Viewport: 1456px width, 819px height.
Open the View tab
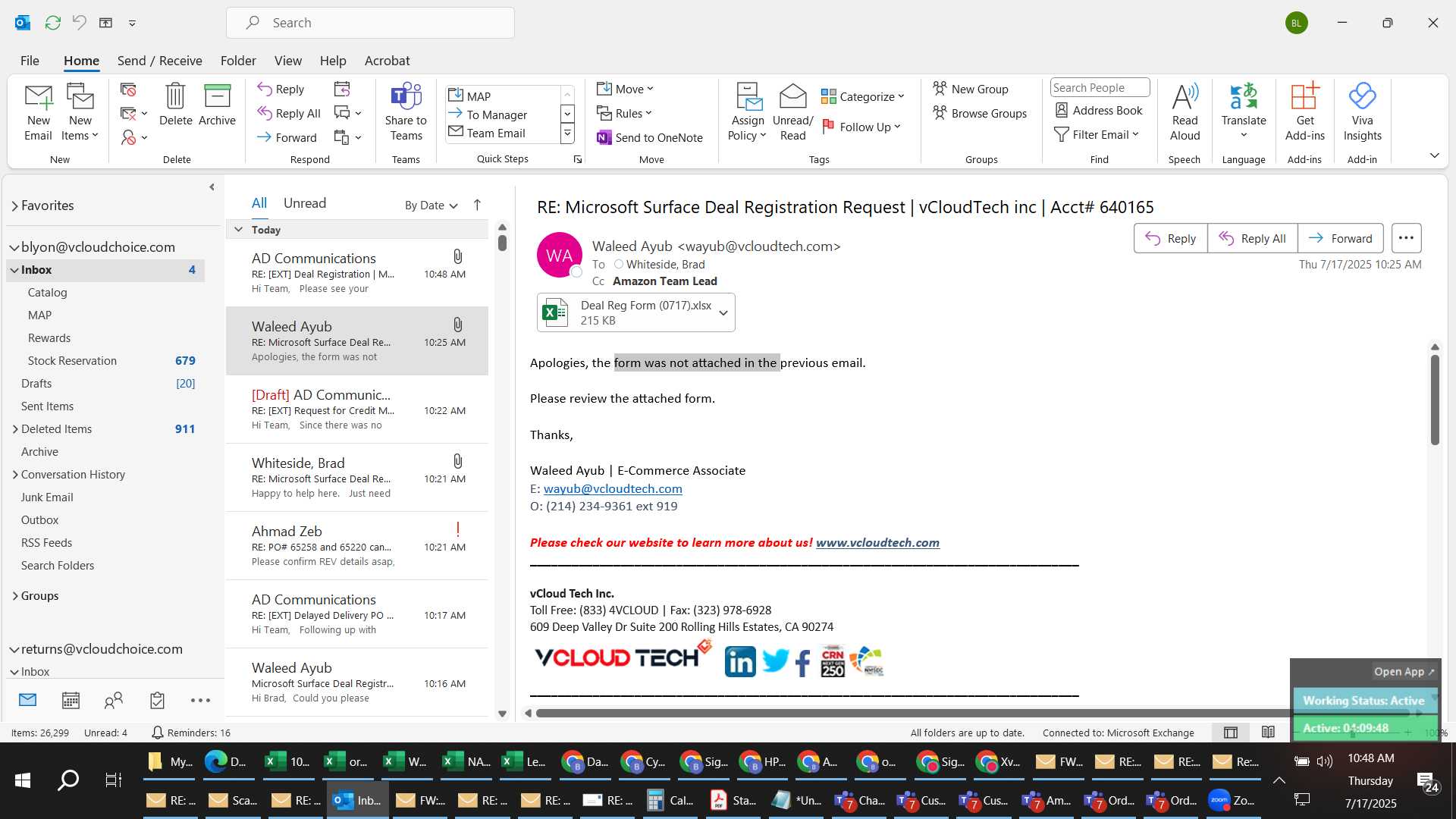click(x=287, y=61)
